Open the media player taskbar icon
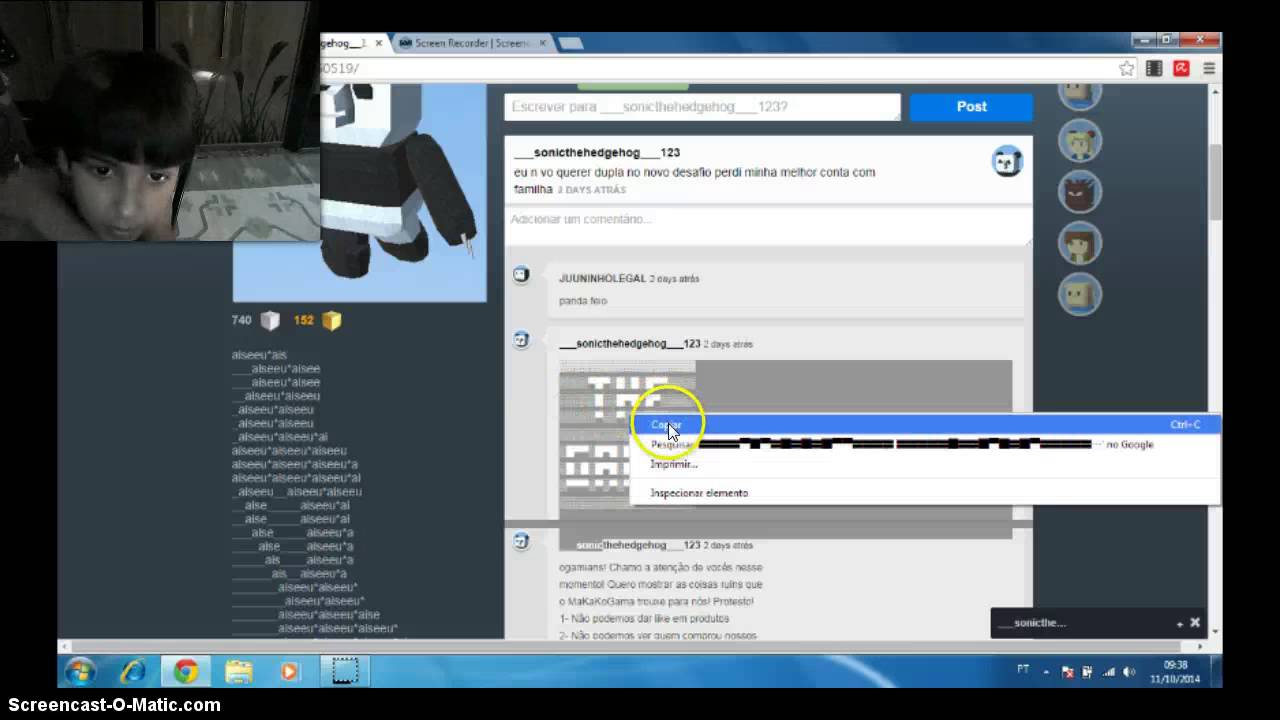Image resolution: width=1280 pixels, height=720 pixels. tap(290, 671)
